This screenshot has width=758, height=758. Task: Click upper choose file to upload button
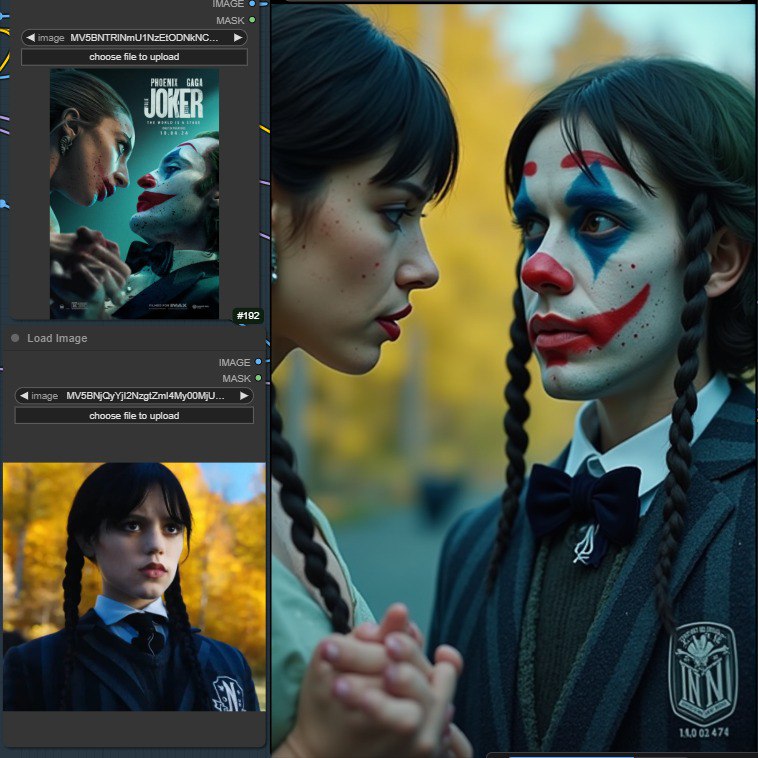134,57
